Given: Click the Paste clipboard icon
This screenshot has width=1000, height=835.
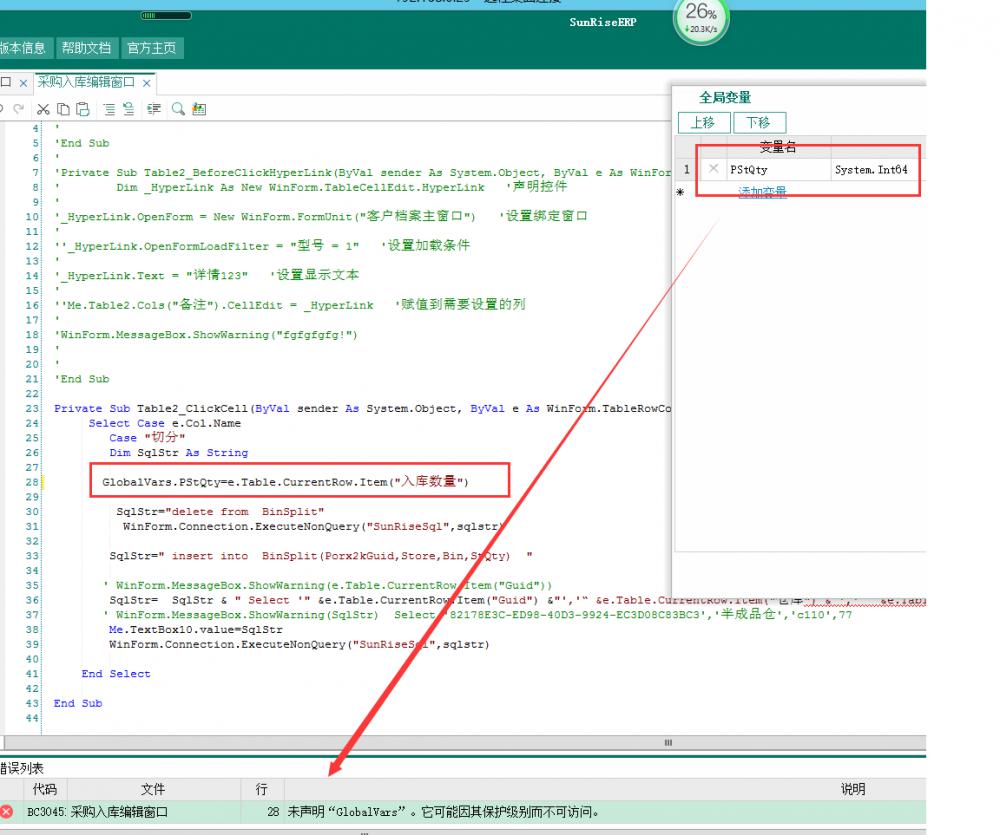Looking at the screenshot, I should click(83, 109).
